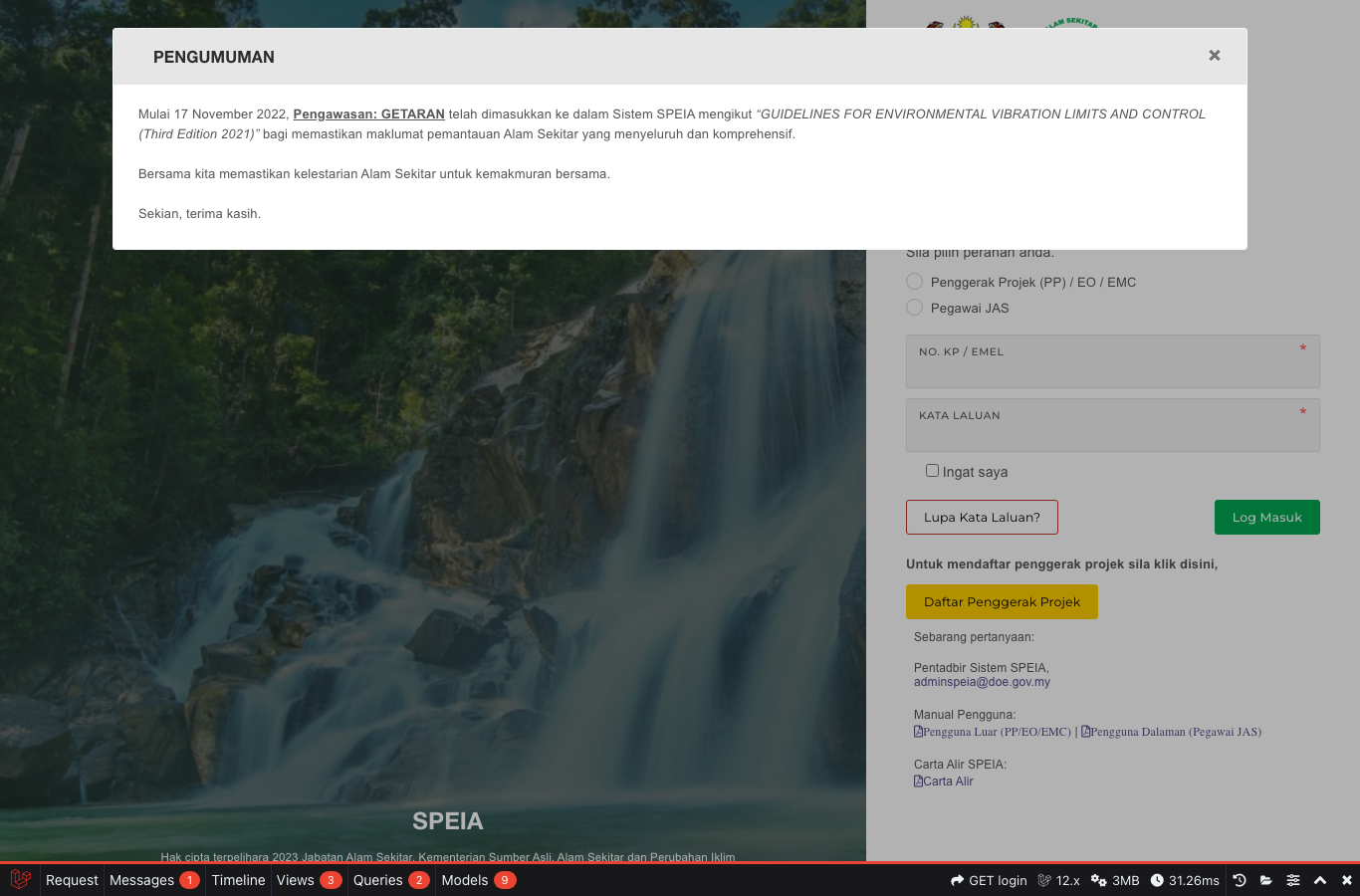Select the Pegawai JAS role option
The image size is (1360, 896).
pos(914,308)
